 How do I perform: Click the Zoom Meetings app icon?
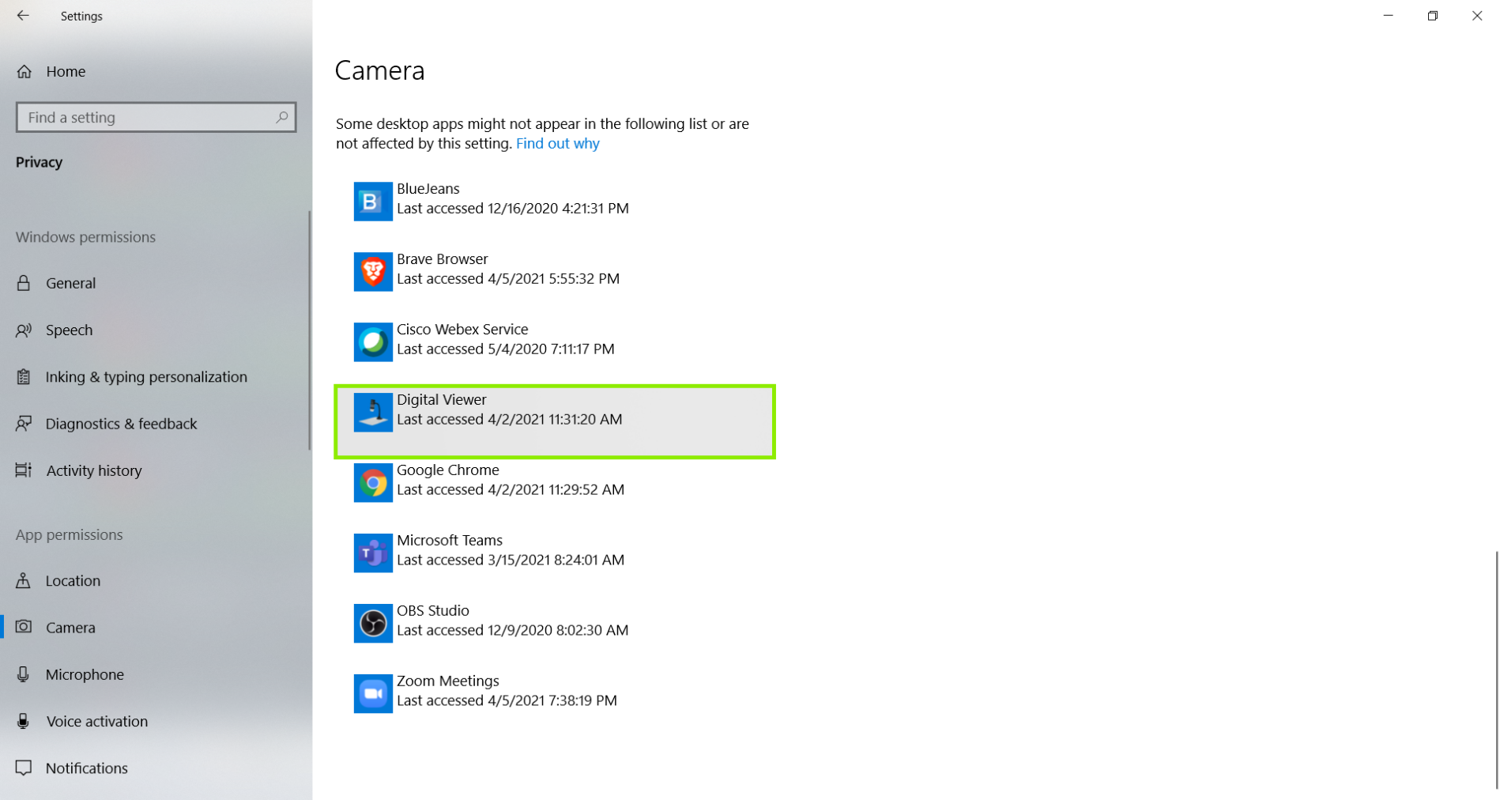coord(371,692)
